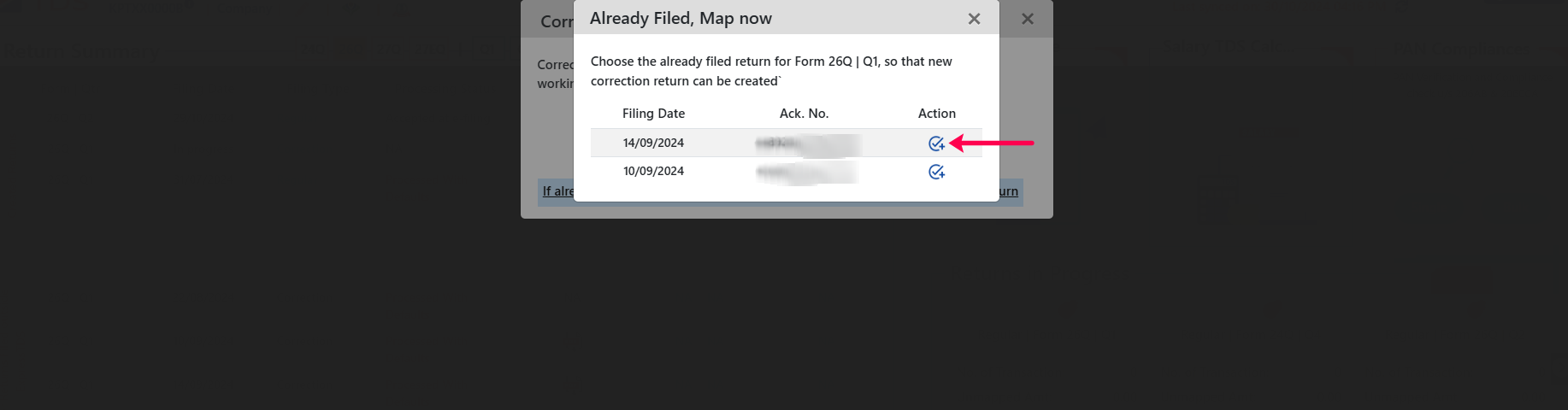Select the 10/09/2024 filing date cell
The height and width of the screenshot is (410, 1568).
pos(653,171)
